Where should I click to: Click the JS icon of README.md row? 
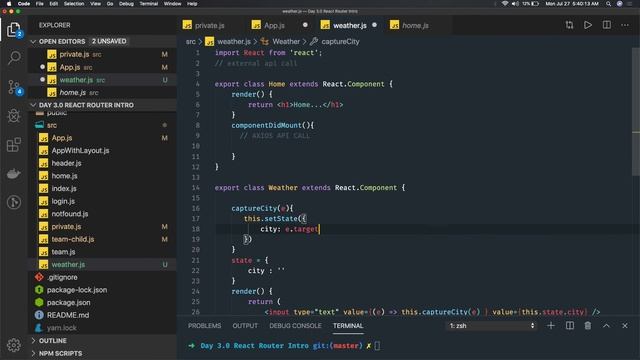[39, 315]
